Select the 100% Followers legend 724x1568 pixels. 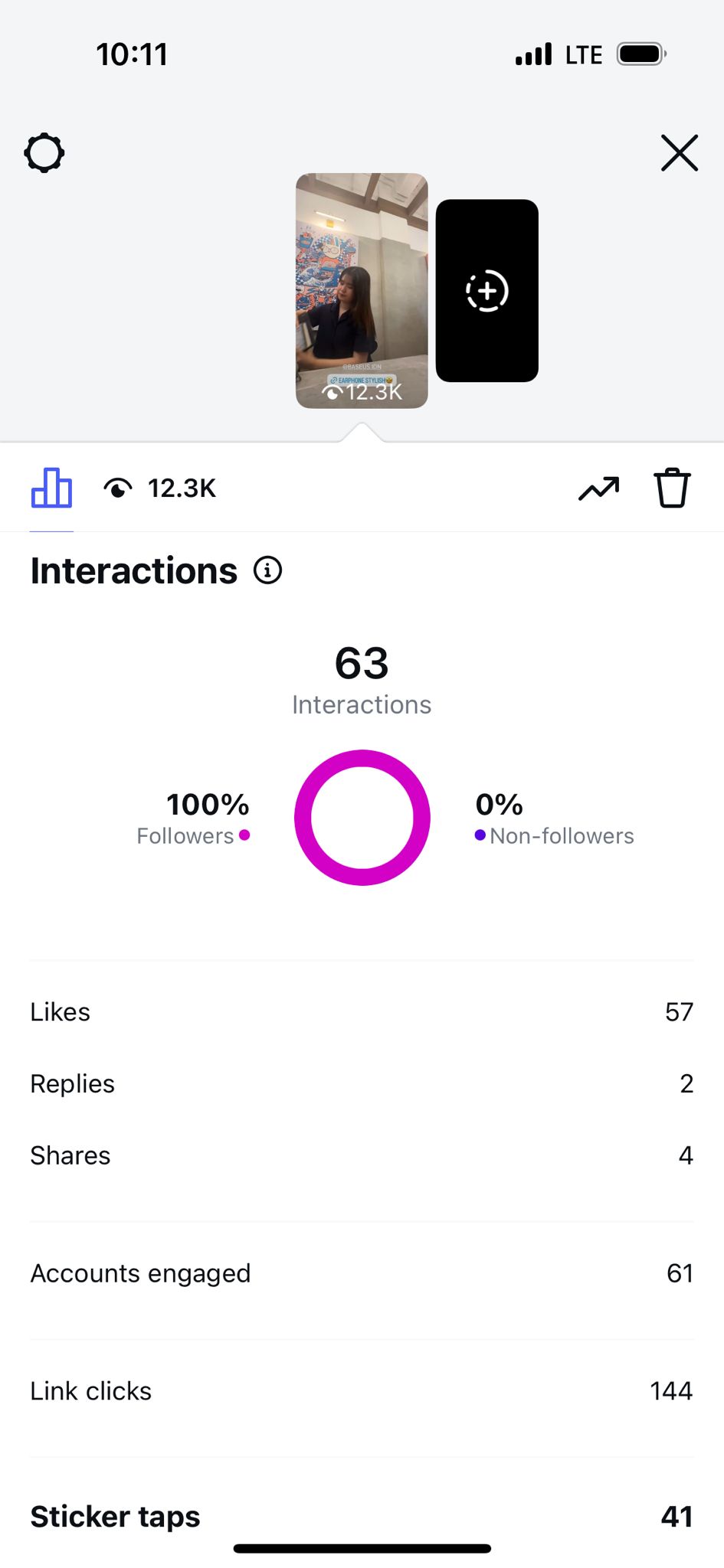click(x=194, y=818)
